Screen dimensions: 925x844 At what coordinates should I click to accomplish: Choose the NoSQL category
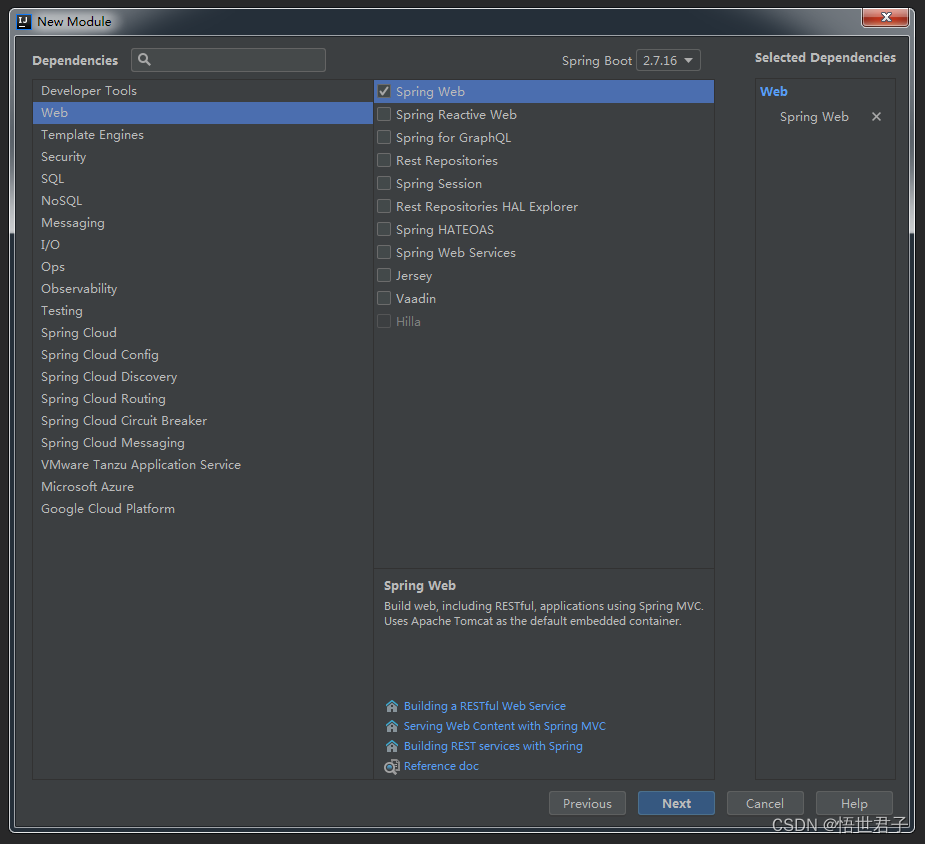pyautogui.click(x=203, y=201)
